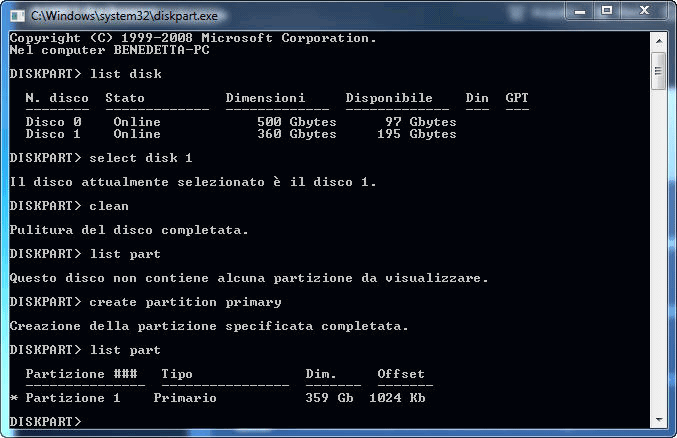Select the Disco 0 row
677x438 pixels.
click(240, 122)
